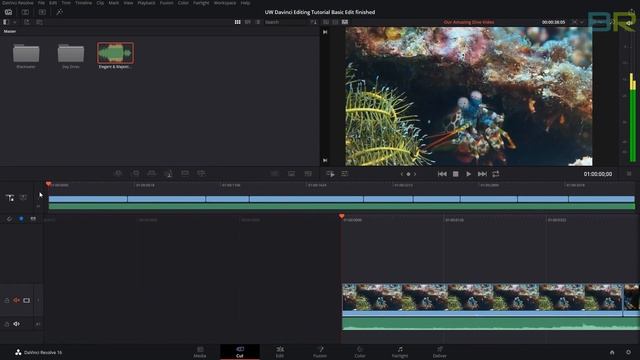The image size is (640, 360).
Task: Click the Smart Insert edit icon
Action: tap(118, 173)
